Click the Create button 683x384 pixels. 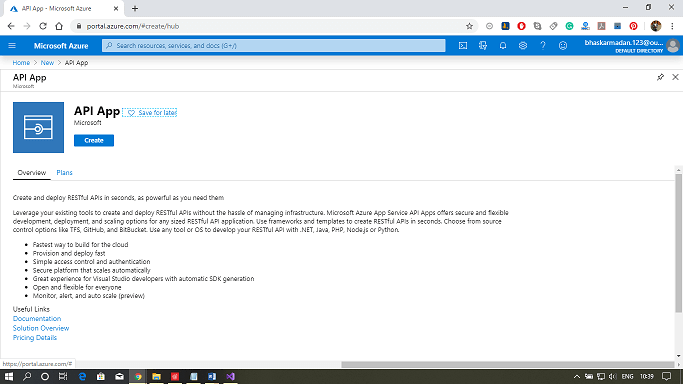[x=94, y=140]
